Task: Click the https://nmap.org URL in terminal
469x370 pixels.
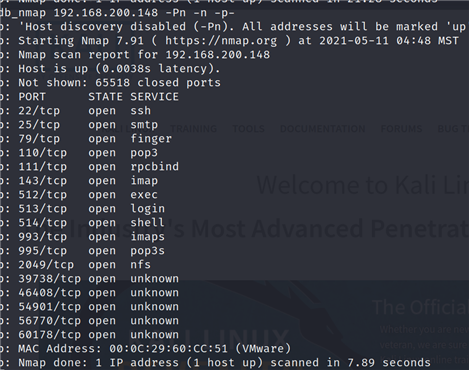Action: coord(221,41)
